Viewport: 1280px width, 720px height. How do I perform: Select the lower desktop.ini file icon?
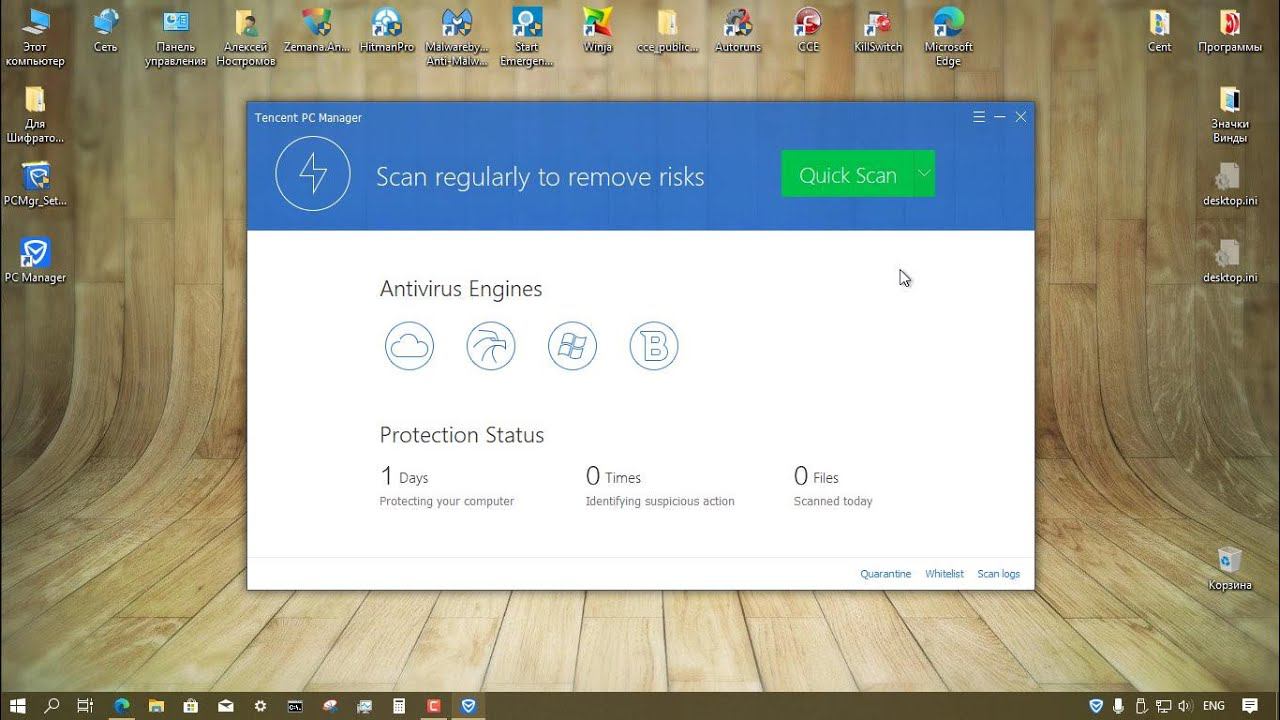[x=1230, y=260]
